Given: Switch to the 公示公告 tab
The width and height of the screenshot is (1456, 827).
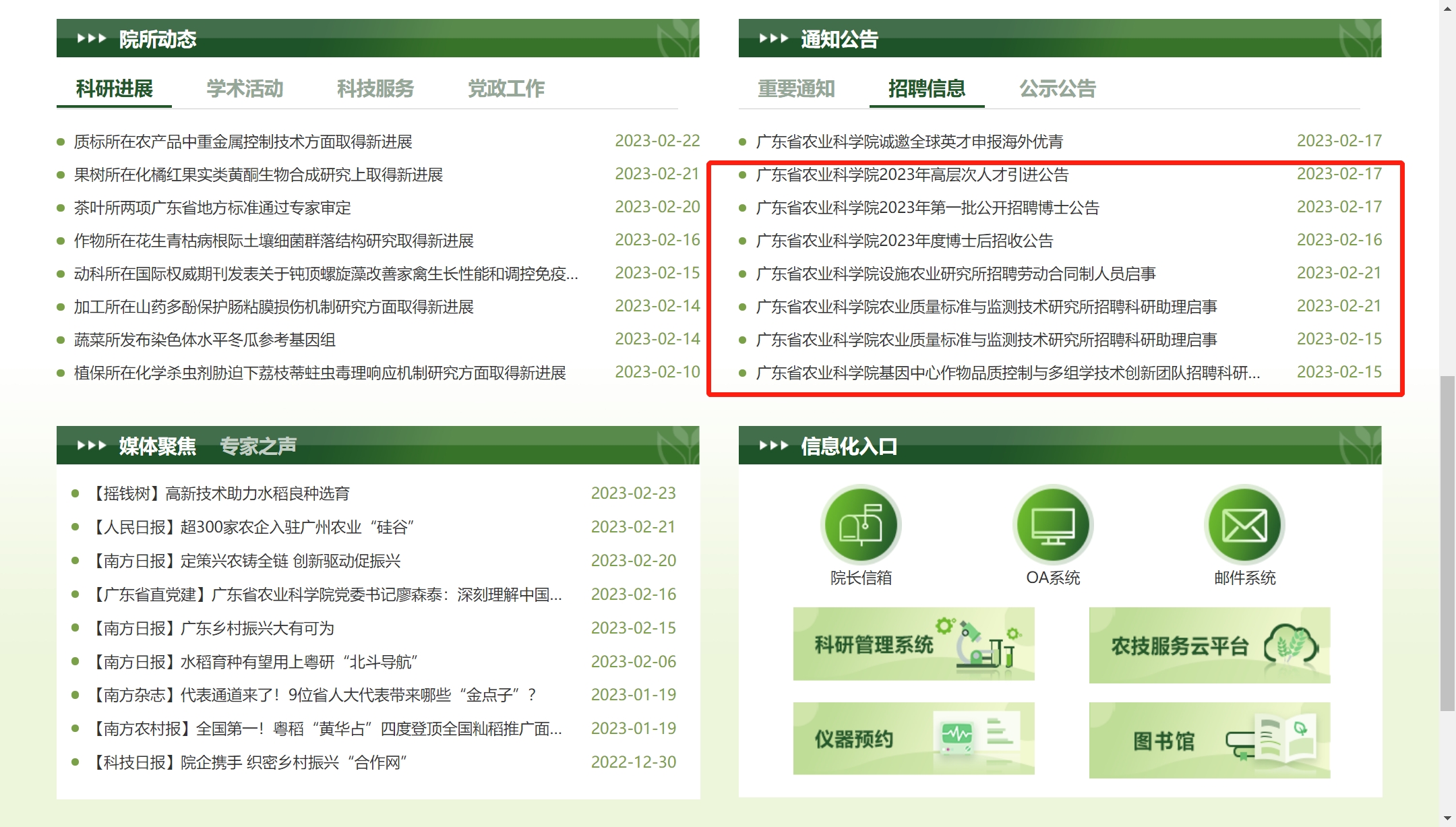Looking at the screenshot, I should click(x=1057, y=88).
